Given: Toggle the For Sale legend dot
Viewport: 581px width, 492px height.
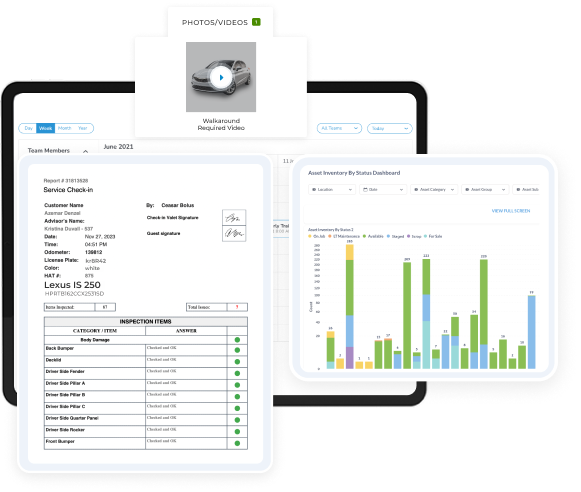Looking at the screenshot, I should [425, 236].
